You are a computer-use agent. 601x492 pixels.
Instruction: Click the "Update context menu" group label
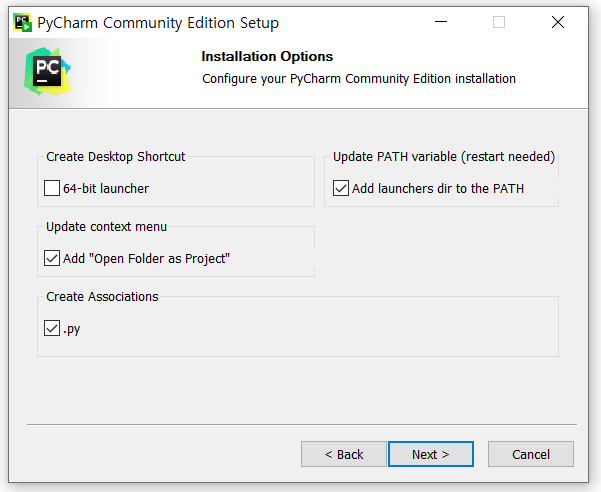click(x=106, y=227)
